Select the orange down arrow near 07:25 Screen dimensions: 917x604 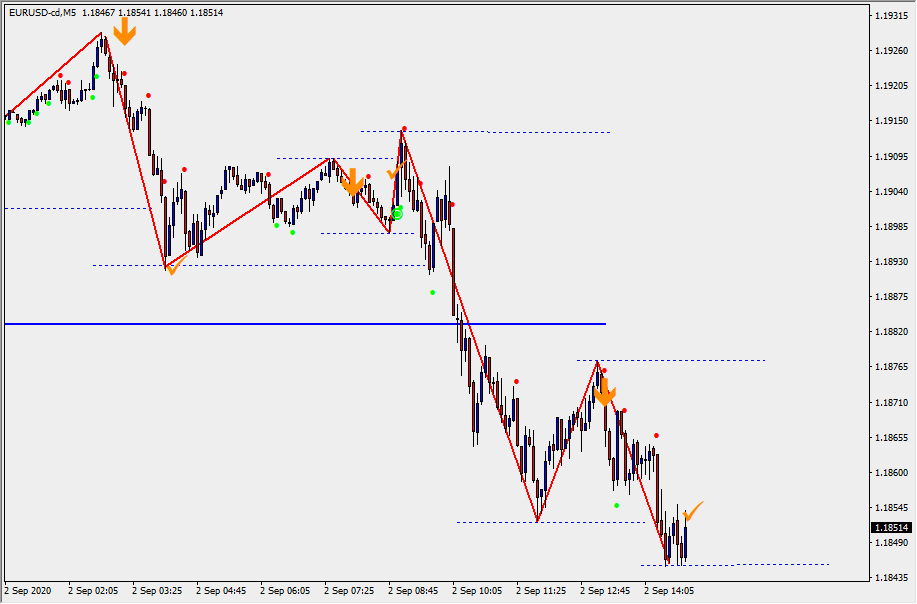352,181
